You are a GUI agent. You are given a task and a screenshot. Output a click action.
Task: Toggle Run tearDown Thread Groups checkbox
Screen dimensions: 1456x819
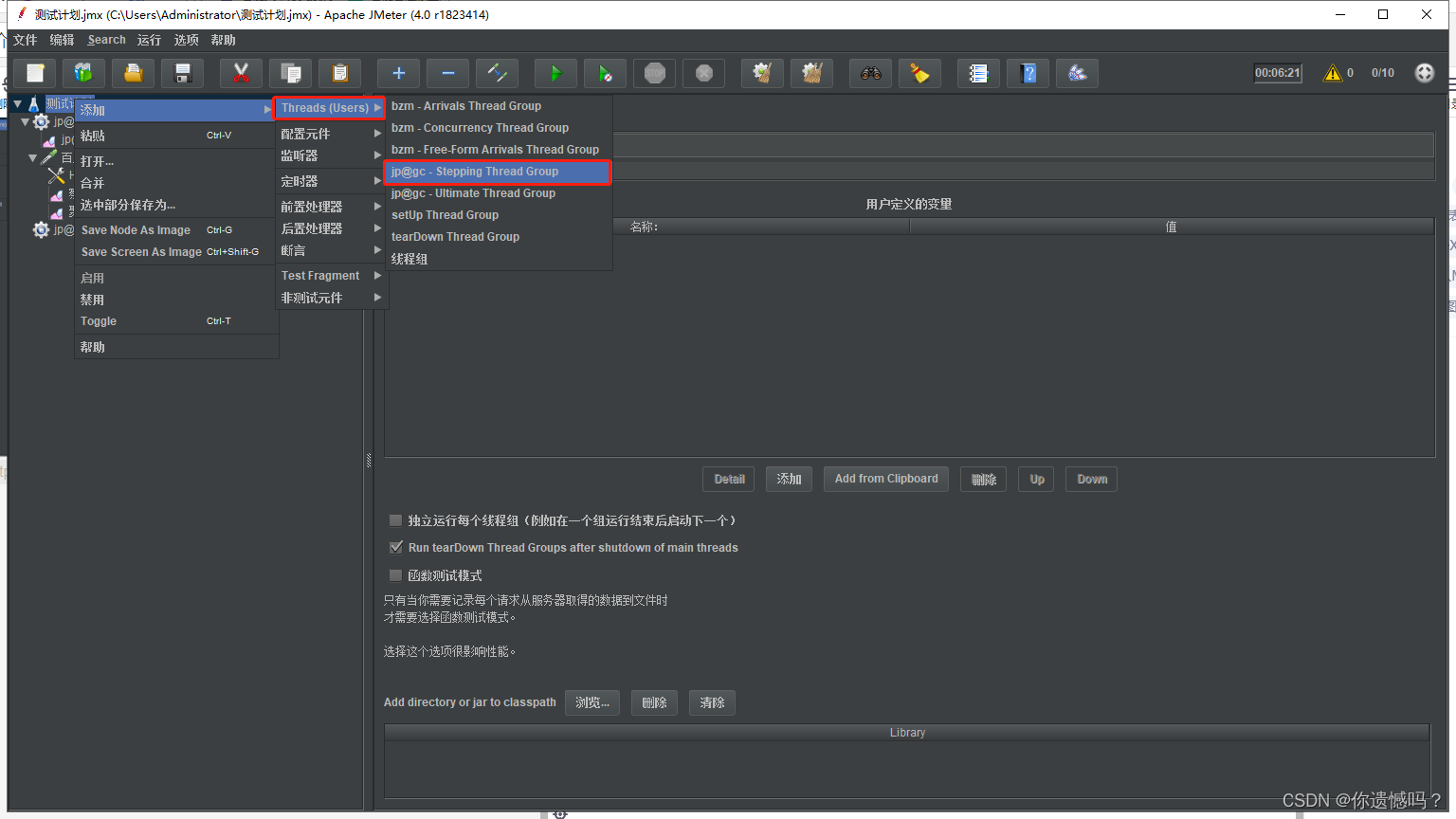(x=396, y=547)
